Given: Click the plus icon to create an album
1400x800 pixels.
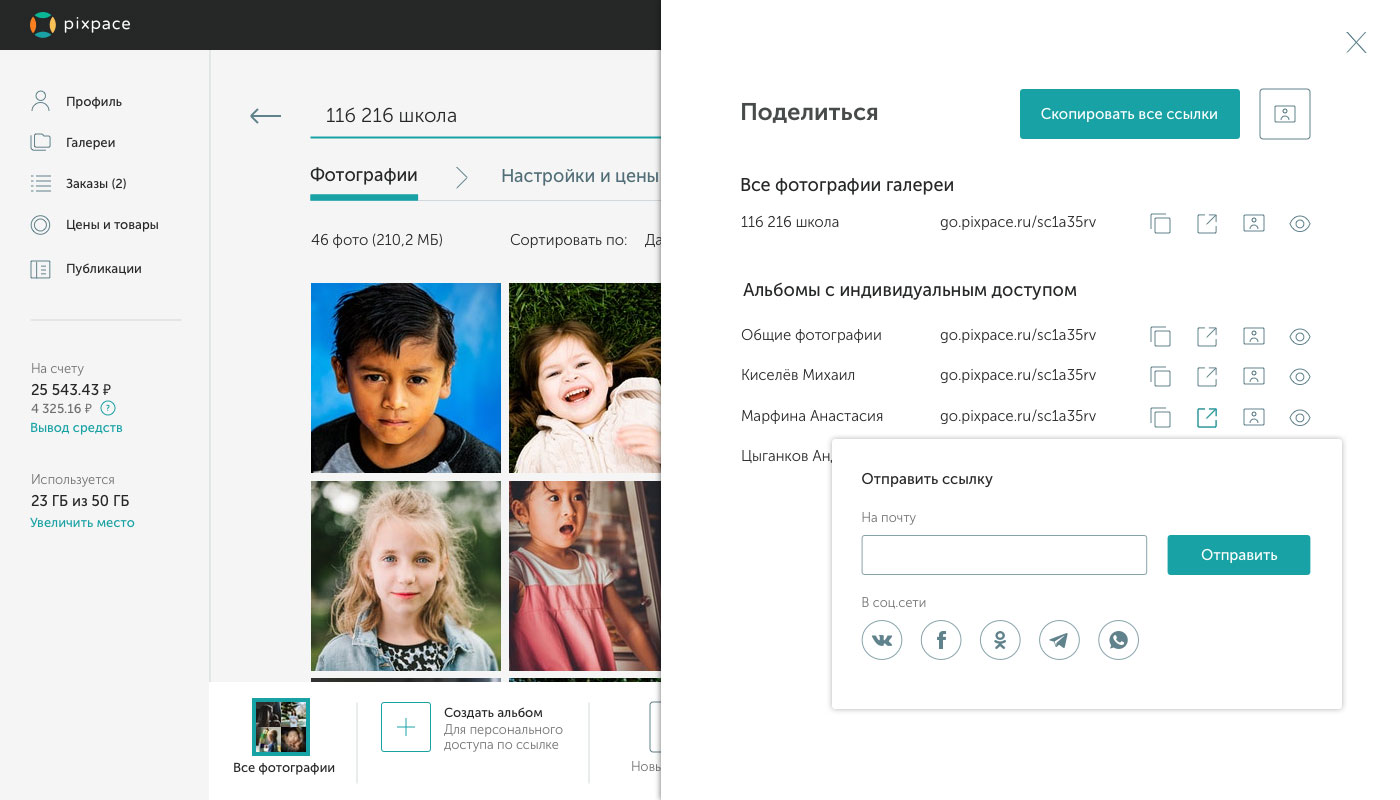Looking at the screenshot, I should coord(406,727).
